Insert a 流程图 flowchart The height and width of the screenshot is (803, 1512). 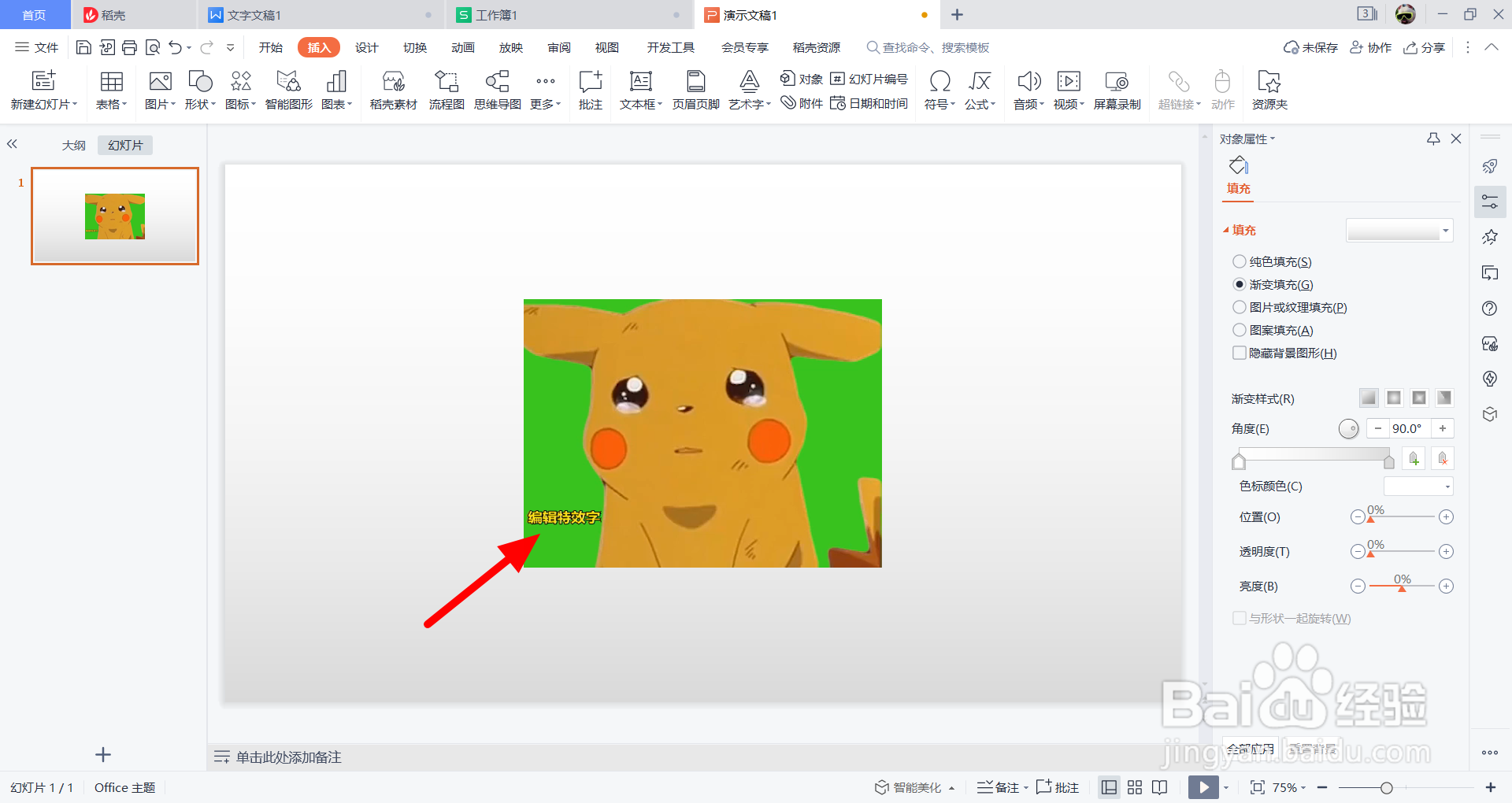point(447,90)
